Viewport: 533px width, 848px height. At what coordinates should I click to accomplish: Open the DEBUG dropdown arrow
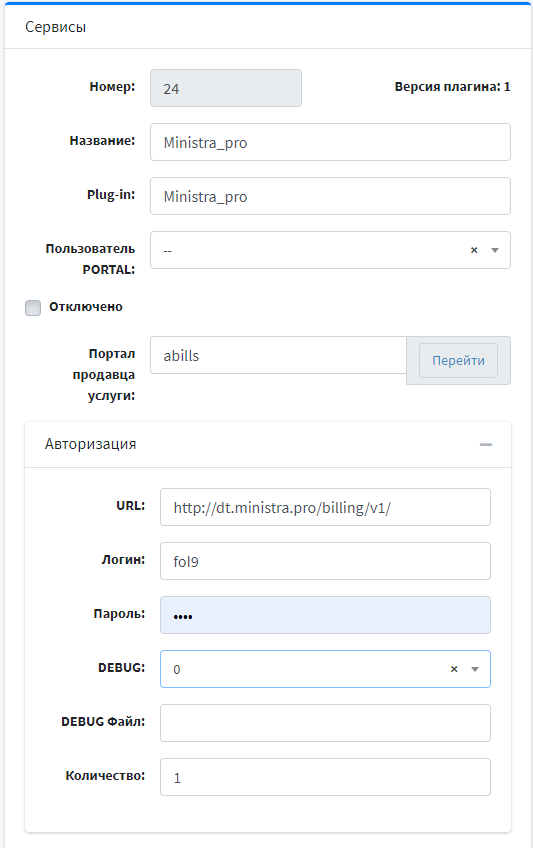(475, 669)
